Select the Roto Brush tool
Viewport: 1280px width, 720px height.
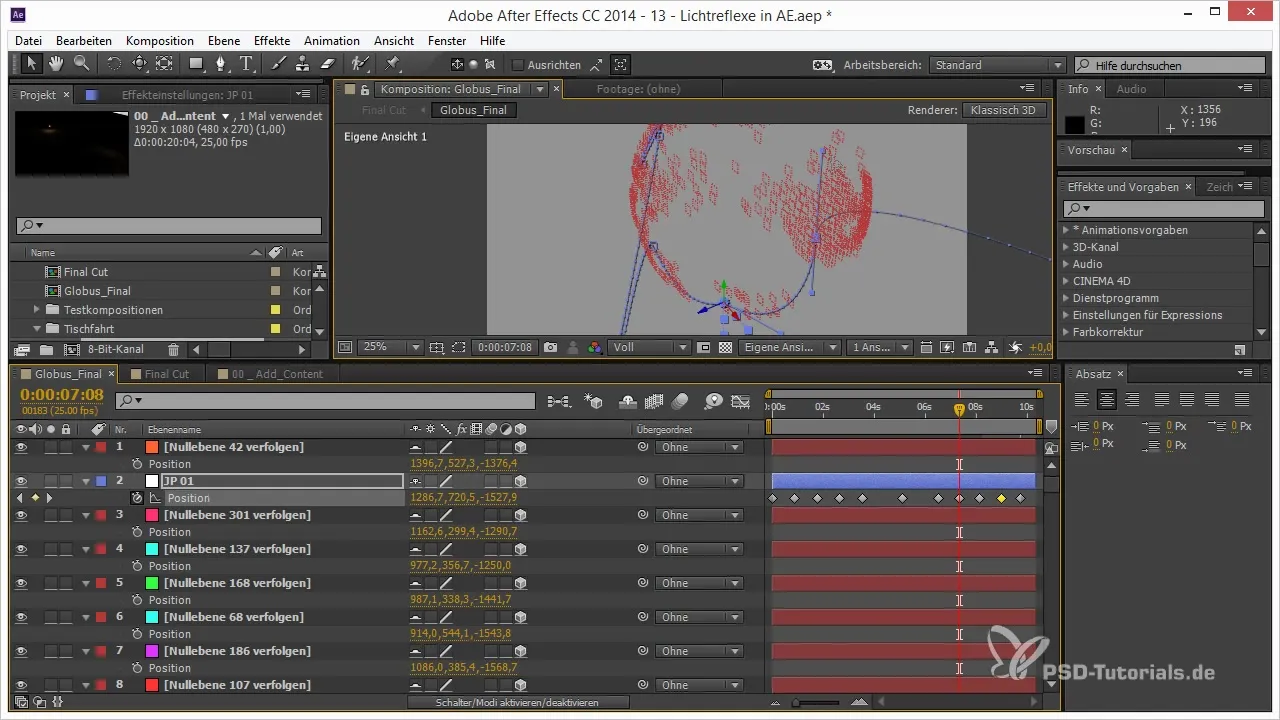click(x=361, y=64)
